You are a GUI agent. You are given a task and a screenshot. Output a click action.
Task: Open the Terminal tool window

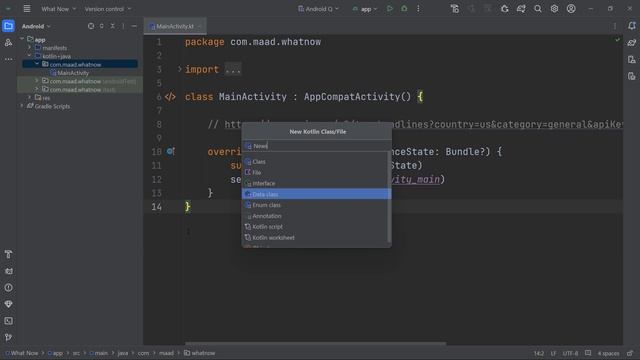pos(8,321)
